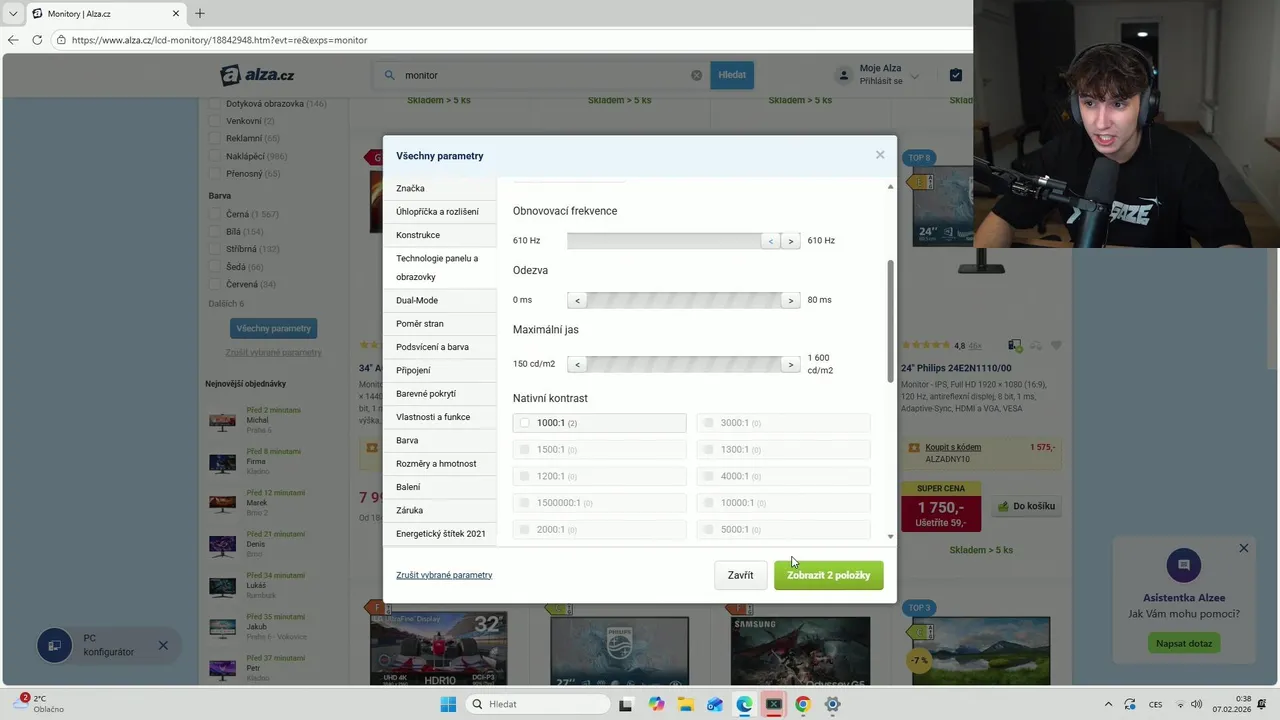
Task: Clear the search field with X icon
Action: (x=697, y=75)
